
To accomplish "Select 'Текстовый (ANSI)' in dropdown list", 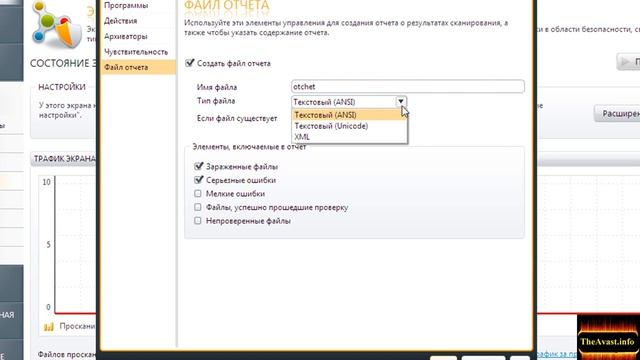I will coord(349,115).
